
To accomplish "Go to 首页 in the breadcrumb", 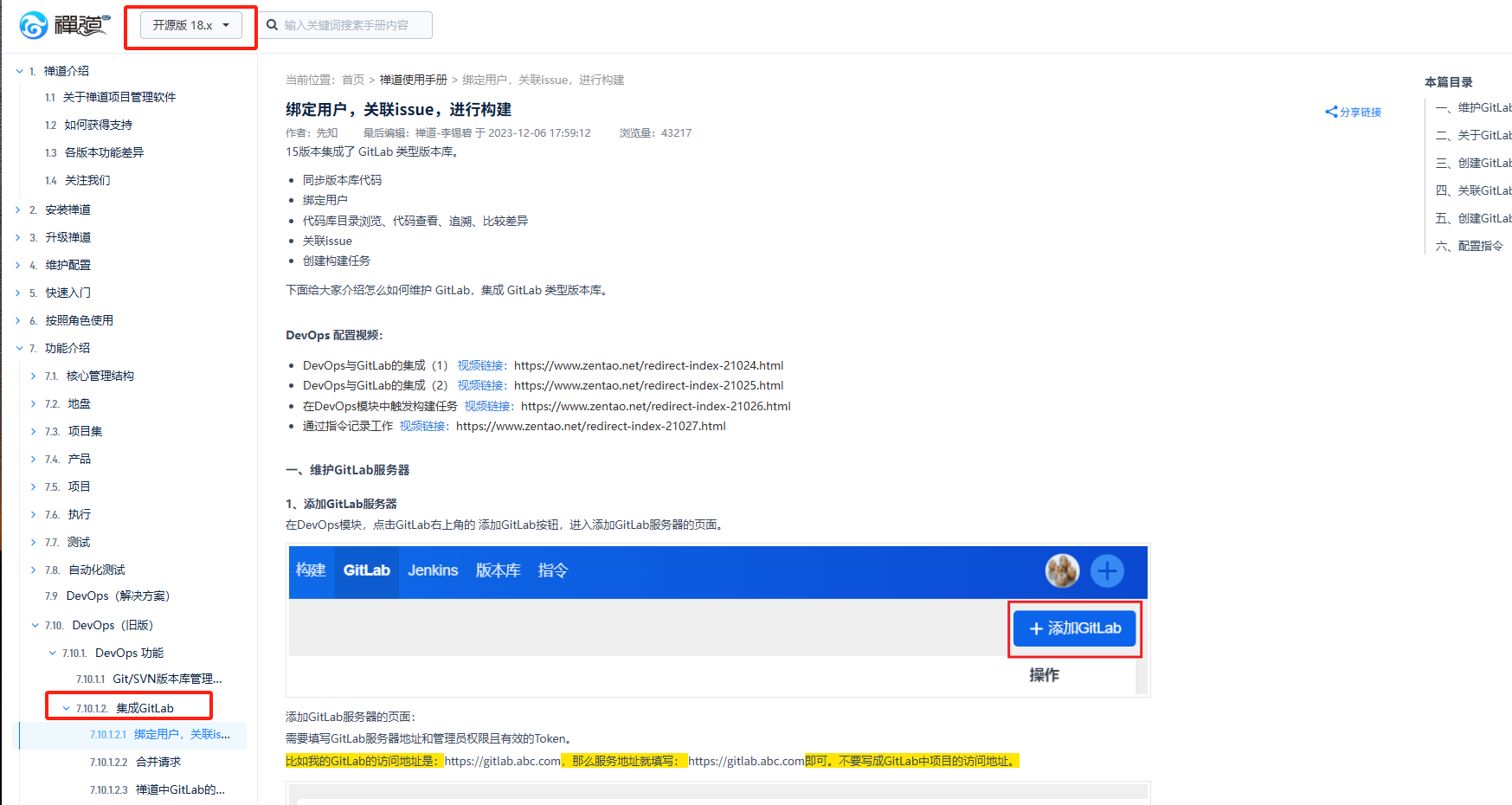I will (353, 80).
